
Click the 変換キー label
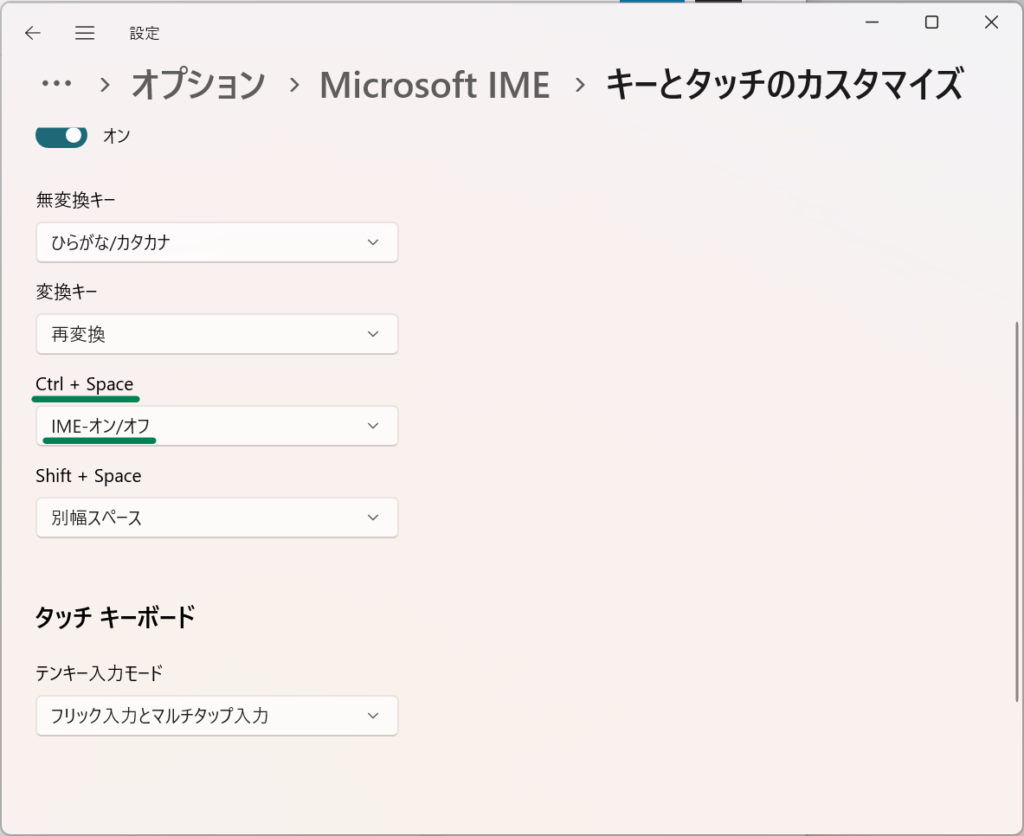pos(66,292)
